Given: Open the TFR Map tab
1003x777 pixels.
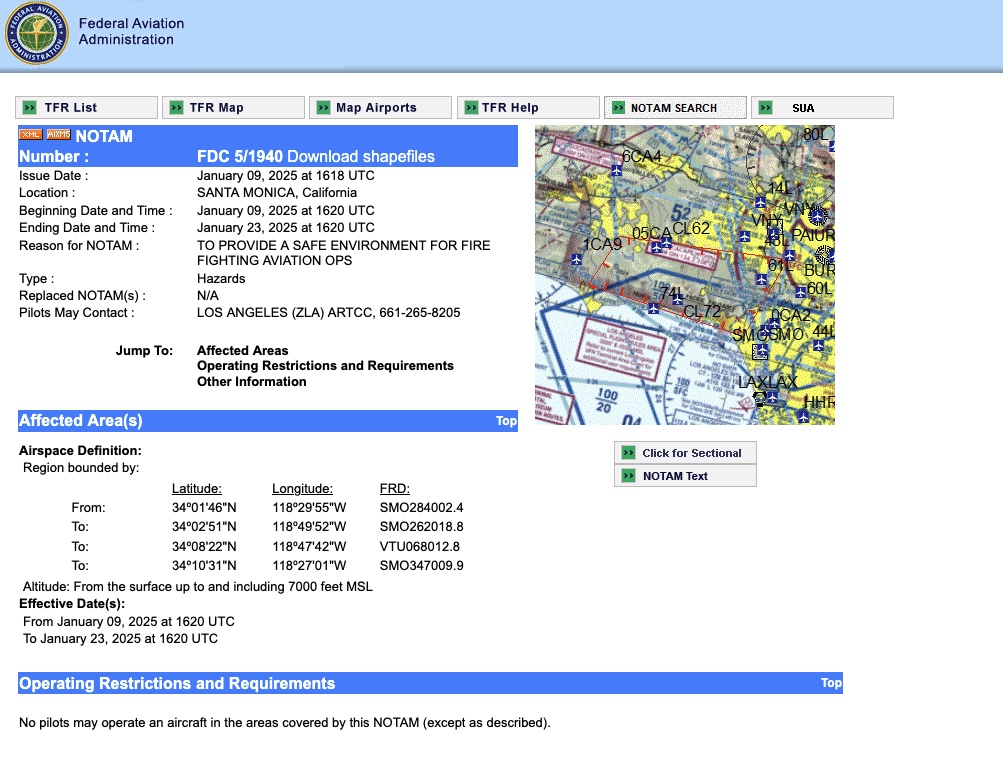Looking at the screenshot, I should (233, 108).
